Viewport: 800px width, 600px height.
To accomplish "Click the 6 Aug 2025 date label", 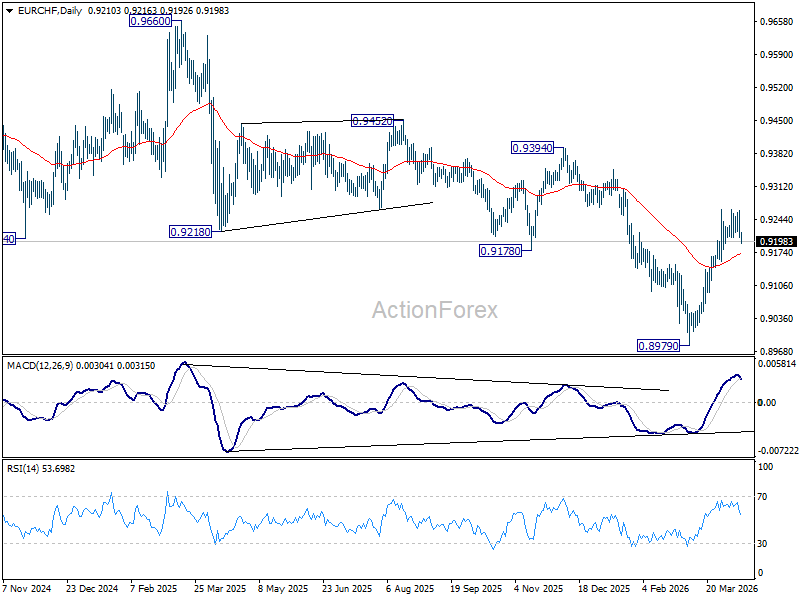I will 410,589.
